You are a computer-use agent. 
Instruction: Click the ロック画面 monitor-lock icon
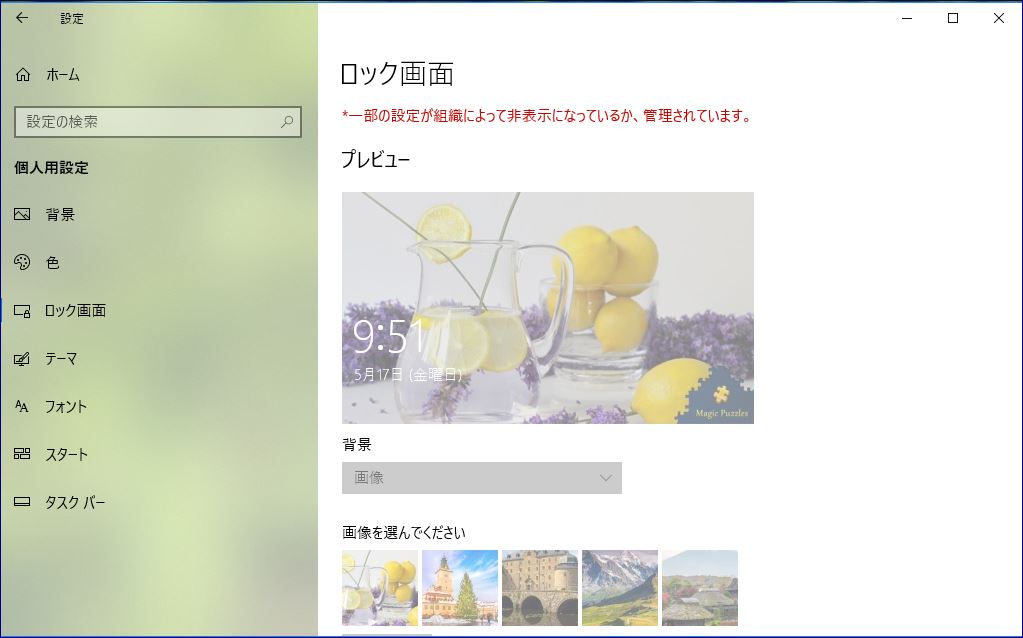(x=22, y=311)
